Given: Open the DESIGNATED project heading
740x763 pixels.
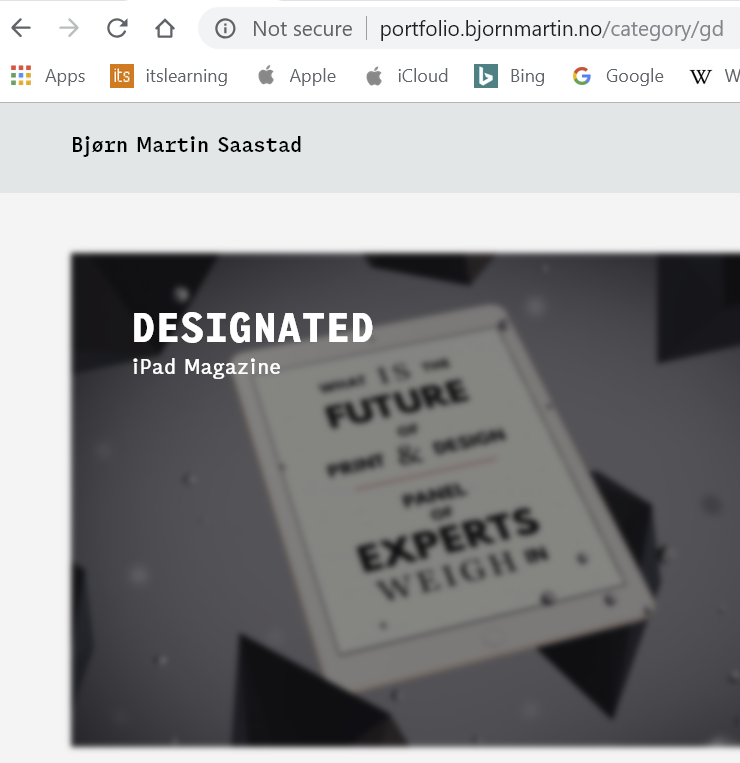Looking at the screenshot, I should [253, 328].
